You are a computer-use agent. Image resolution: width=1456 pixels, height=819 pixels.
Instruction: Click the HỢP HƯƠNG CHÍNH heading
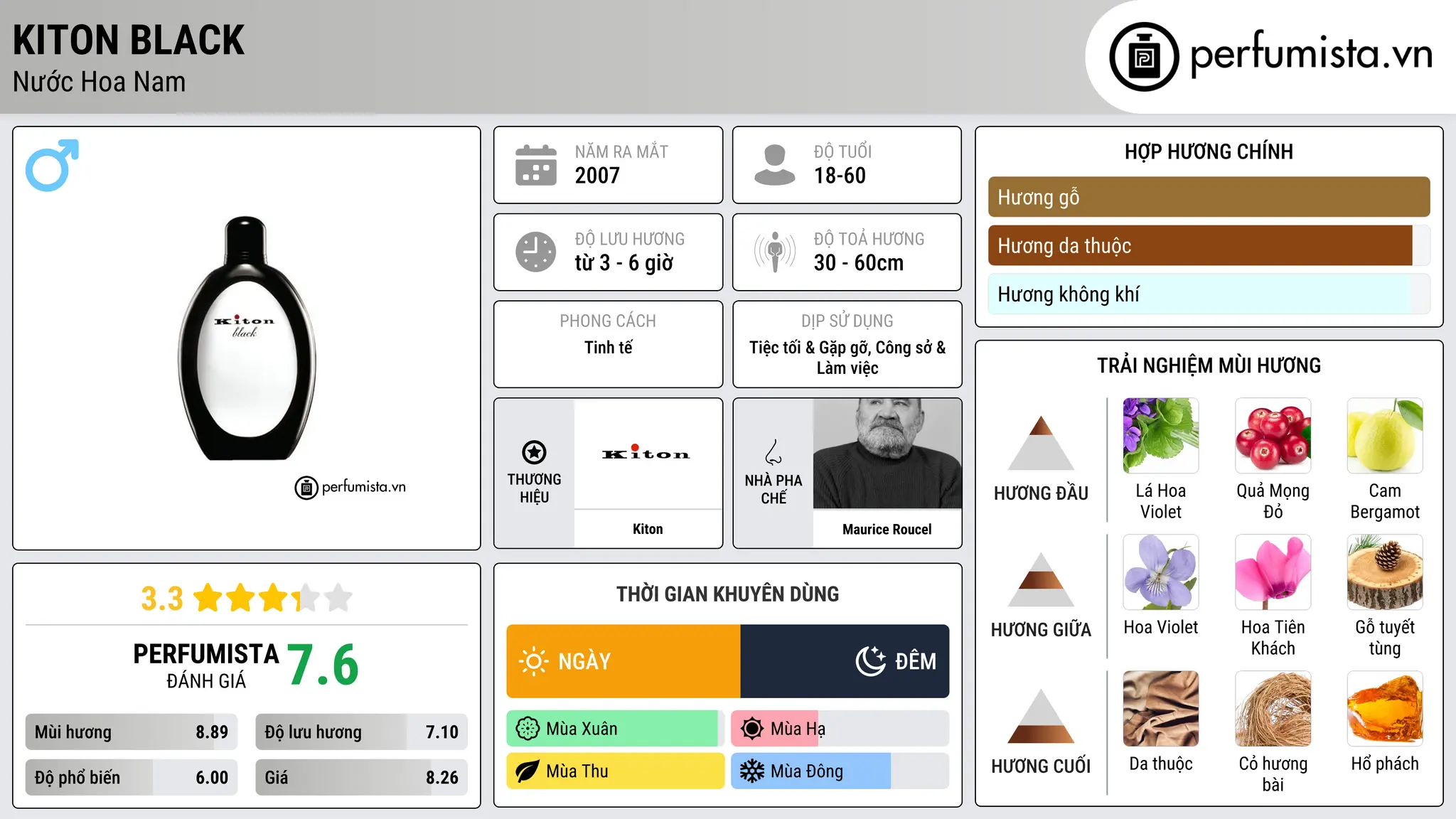[1209, 151]
